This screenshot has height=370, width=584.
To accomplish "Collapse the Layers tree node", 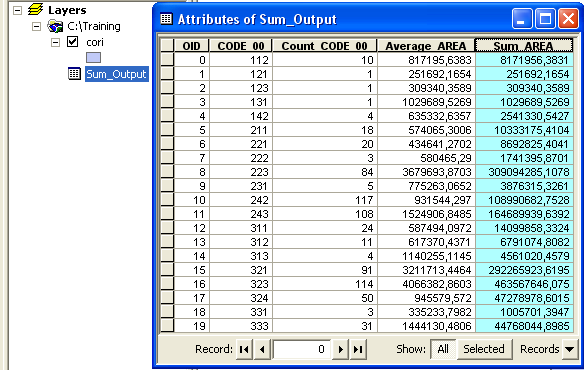I will coord(17,10).
